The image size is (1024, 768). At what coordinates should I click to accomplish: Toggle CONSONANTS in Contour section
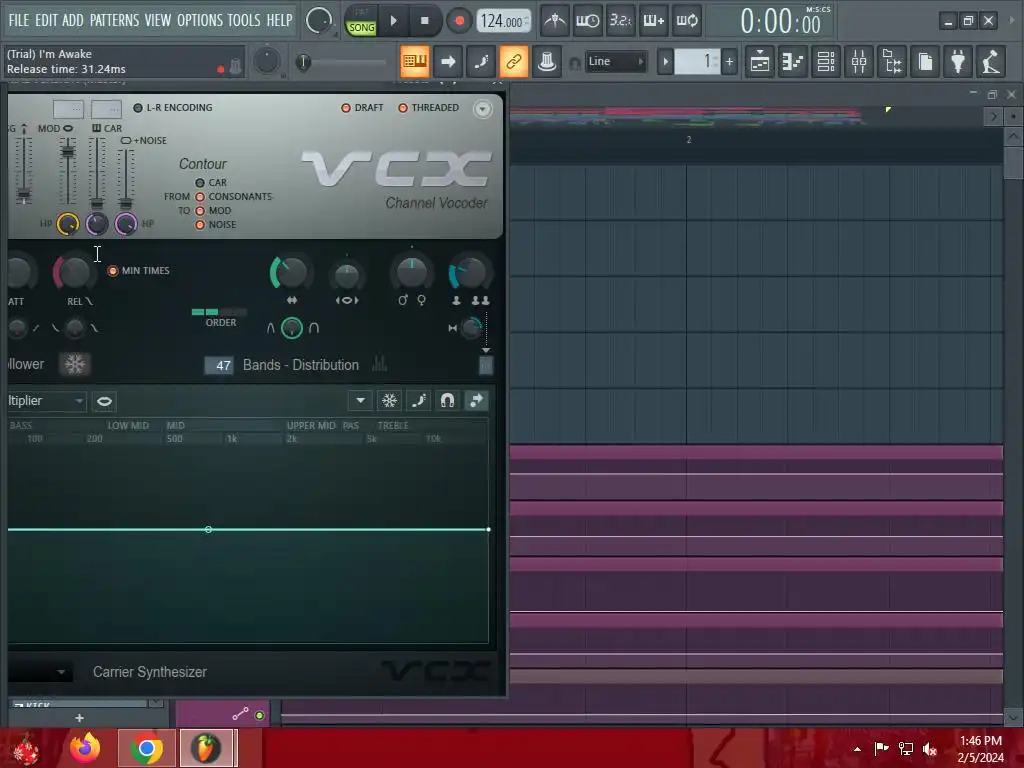234,197
